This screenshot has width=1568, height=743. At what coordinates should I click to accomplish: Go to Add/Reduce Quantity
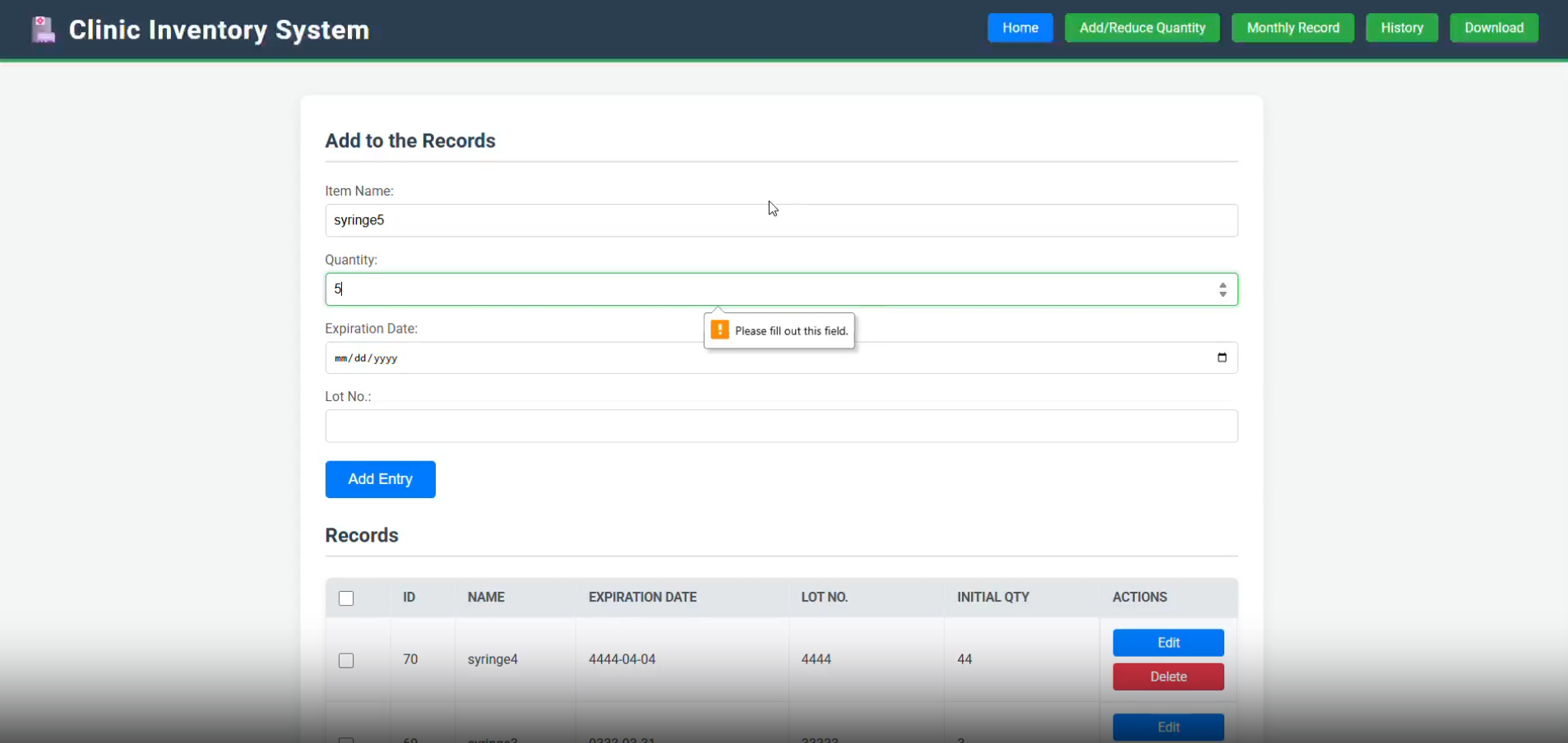click(x=1142, y=27)
